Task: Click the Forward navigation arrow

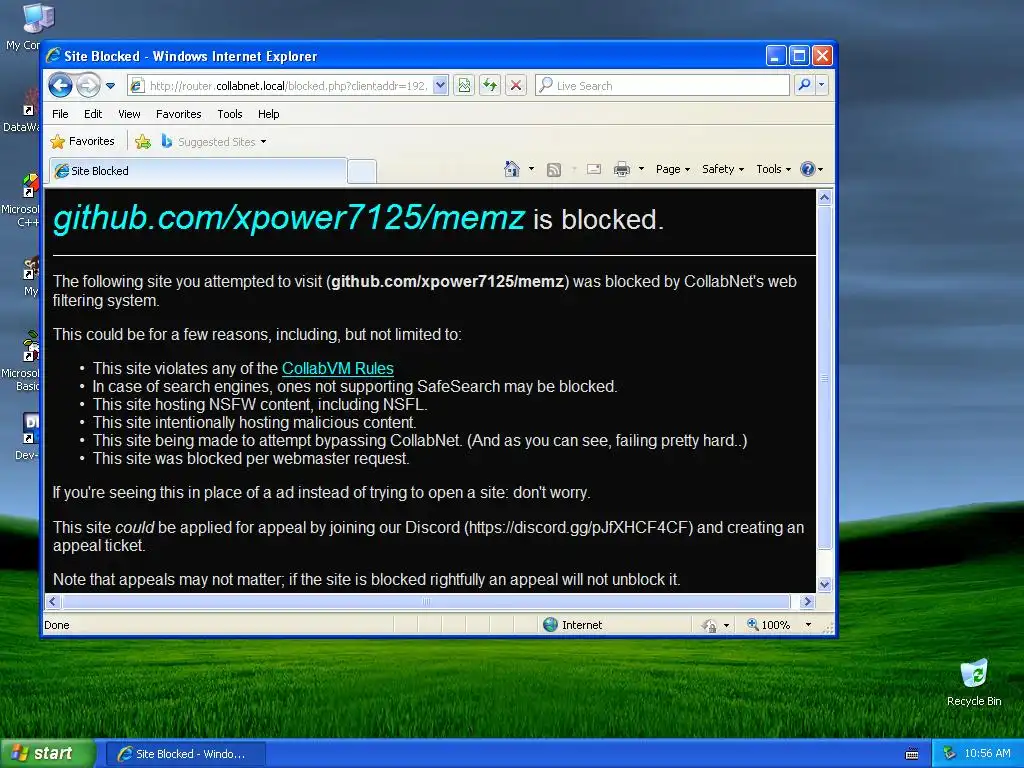Action: (88, 85)
